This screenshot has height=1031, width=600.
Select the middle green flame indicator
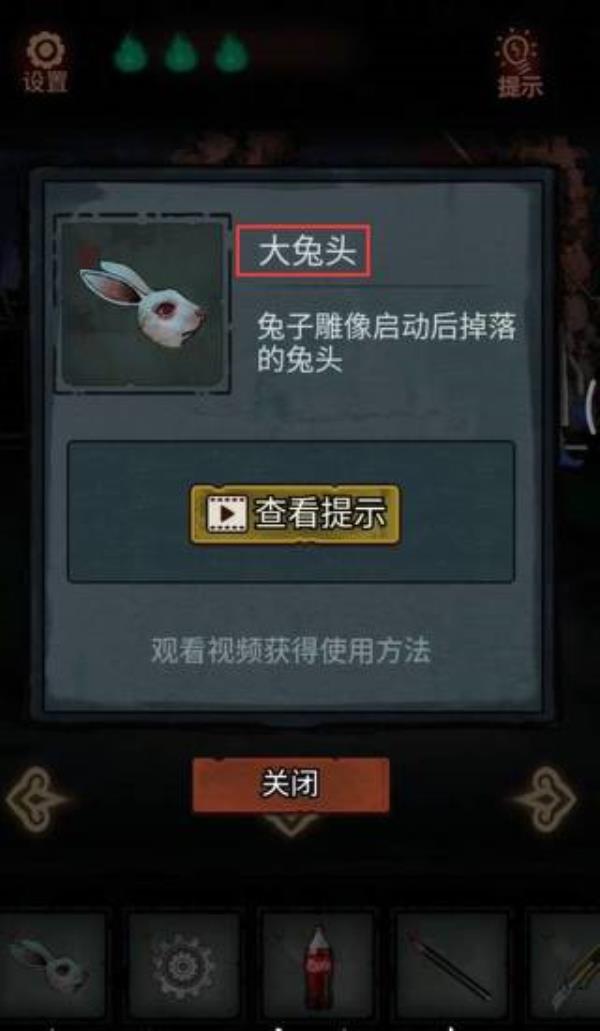pyautogui.click(x=181, y=53)
